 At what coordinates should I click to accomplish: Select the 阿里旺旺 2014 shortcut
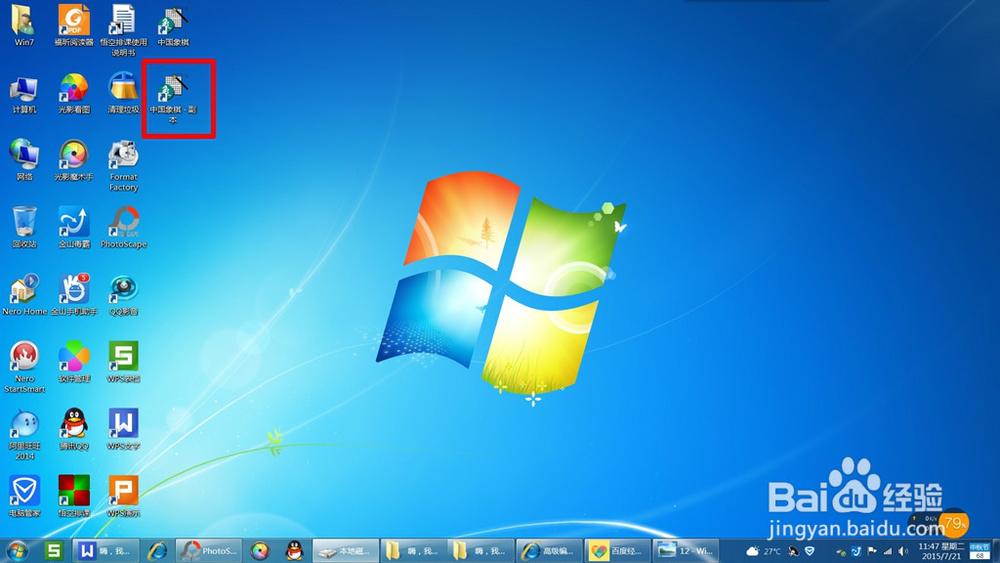click(x=24, y=435)
